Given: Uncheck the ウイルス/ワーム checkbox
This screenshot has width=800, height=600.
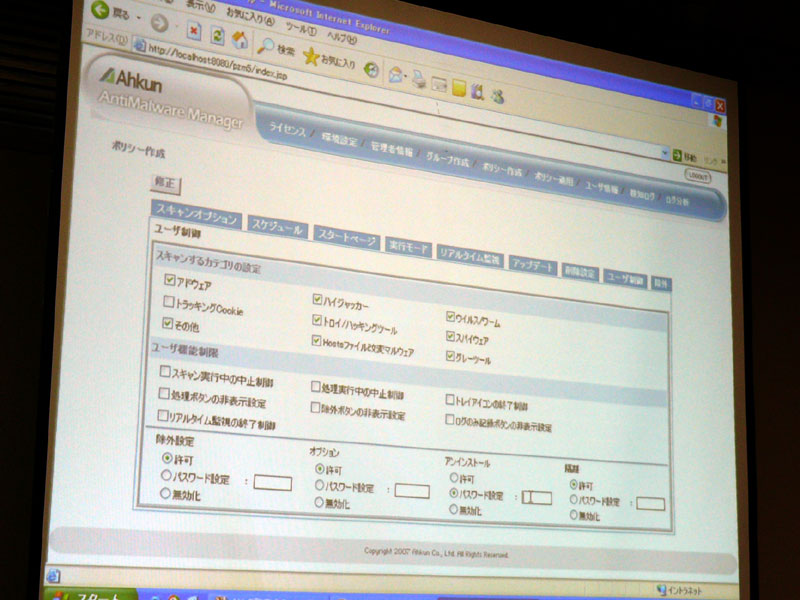Looking at the screenshot, I should tap(451, 317).
